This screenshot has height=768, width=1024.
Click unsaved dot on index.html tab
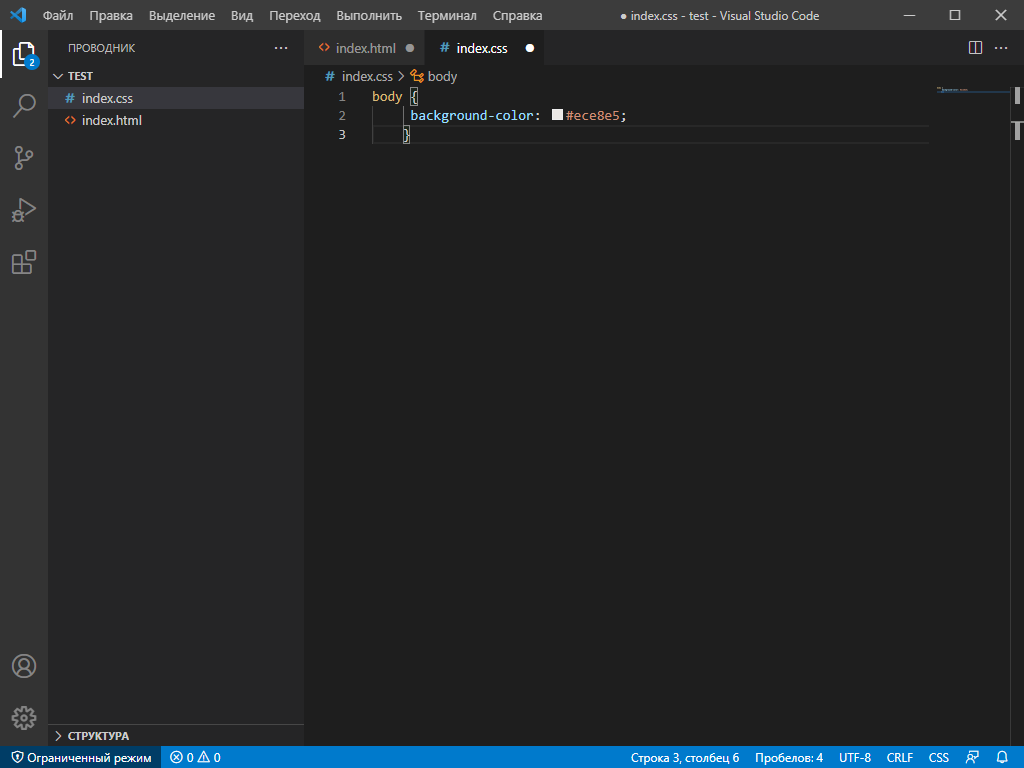tap(410, 48)
